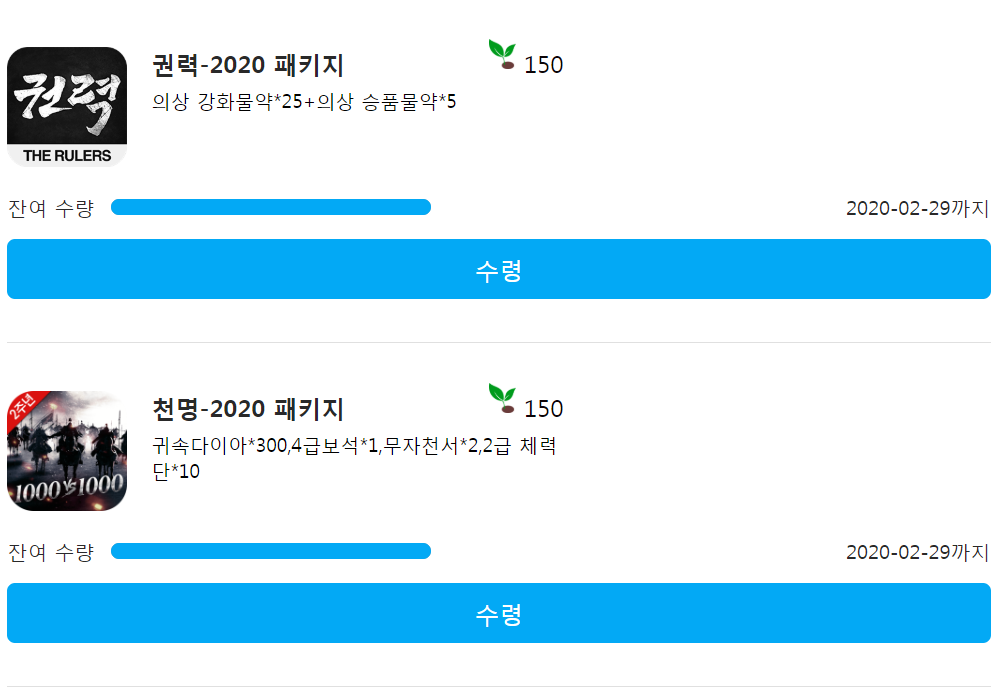Screen dimensions: 1003x690
Task: Claim the 천명-2020 패키지 with 수령 button
Action: coord(499,613)
